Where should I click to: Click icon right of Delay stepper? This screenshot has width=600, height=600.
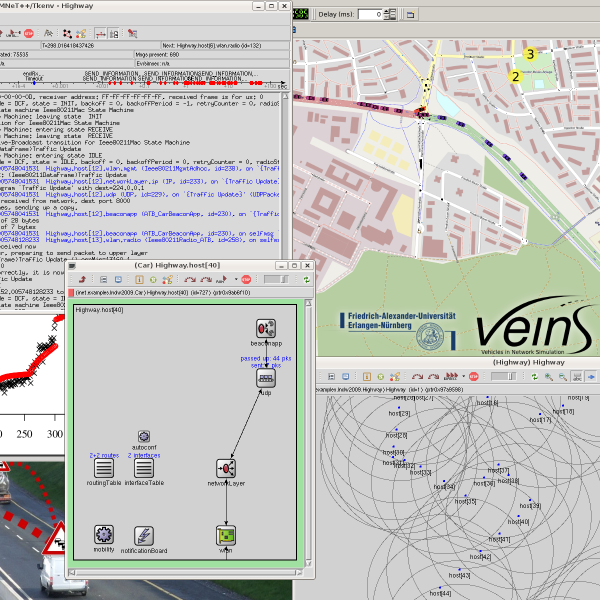pyautogui.click(x=411, y=15)
